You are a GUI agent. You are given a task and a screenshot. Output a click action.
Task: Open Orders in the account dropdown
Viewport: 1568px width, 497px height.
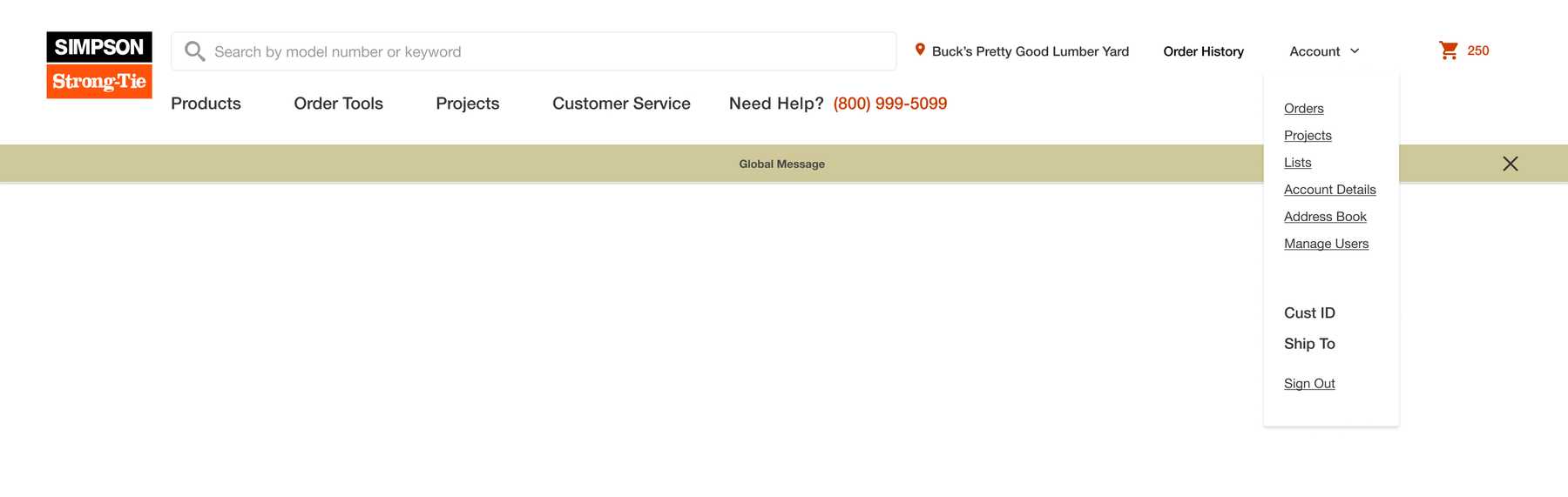tap(1303, 109)
